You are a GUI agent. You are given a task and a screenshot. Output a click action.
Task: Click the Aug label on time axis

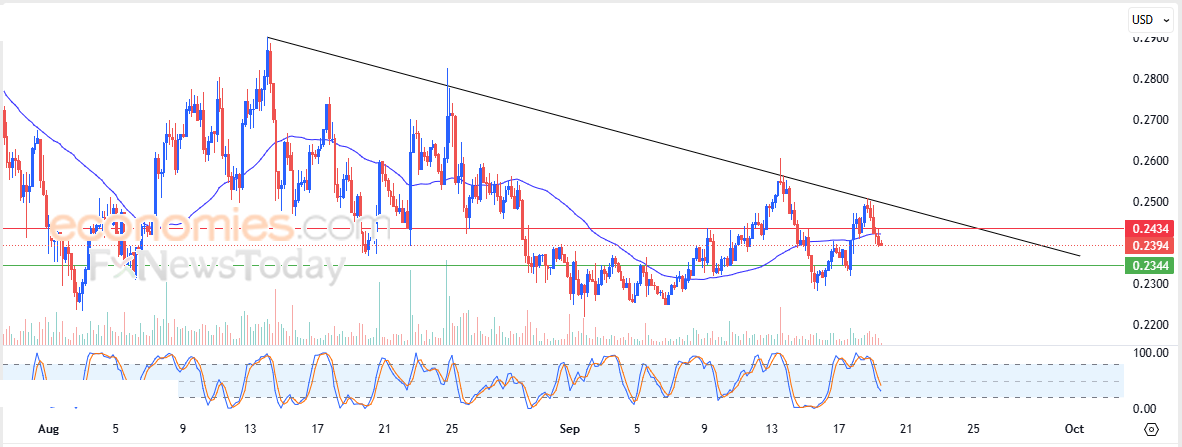[x=48, y=429]
